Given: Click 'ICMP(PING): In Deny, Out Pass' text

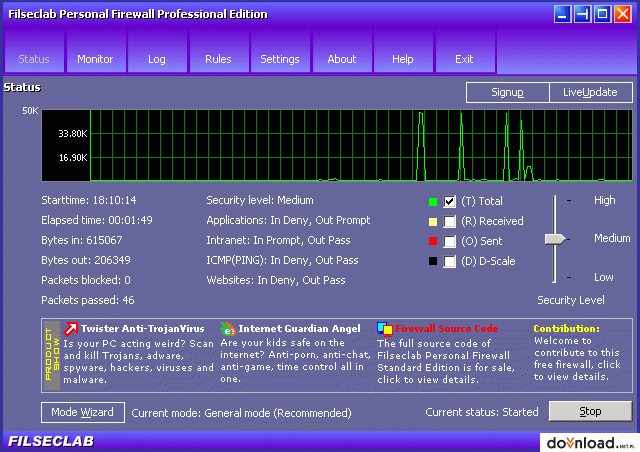Looking at the screenshot, I should click(282, 261).
